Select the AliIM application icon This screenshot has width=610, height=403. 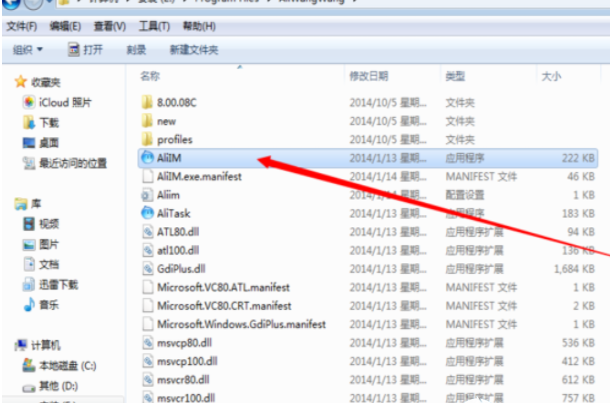147,158
